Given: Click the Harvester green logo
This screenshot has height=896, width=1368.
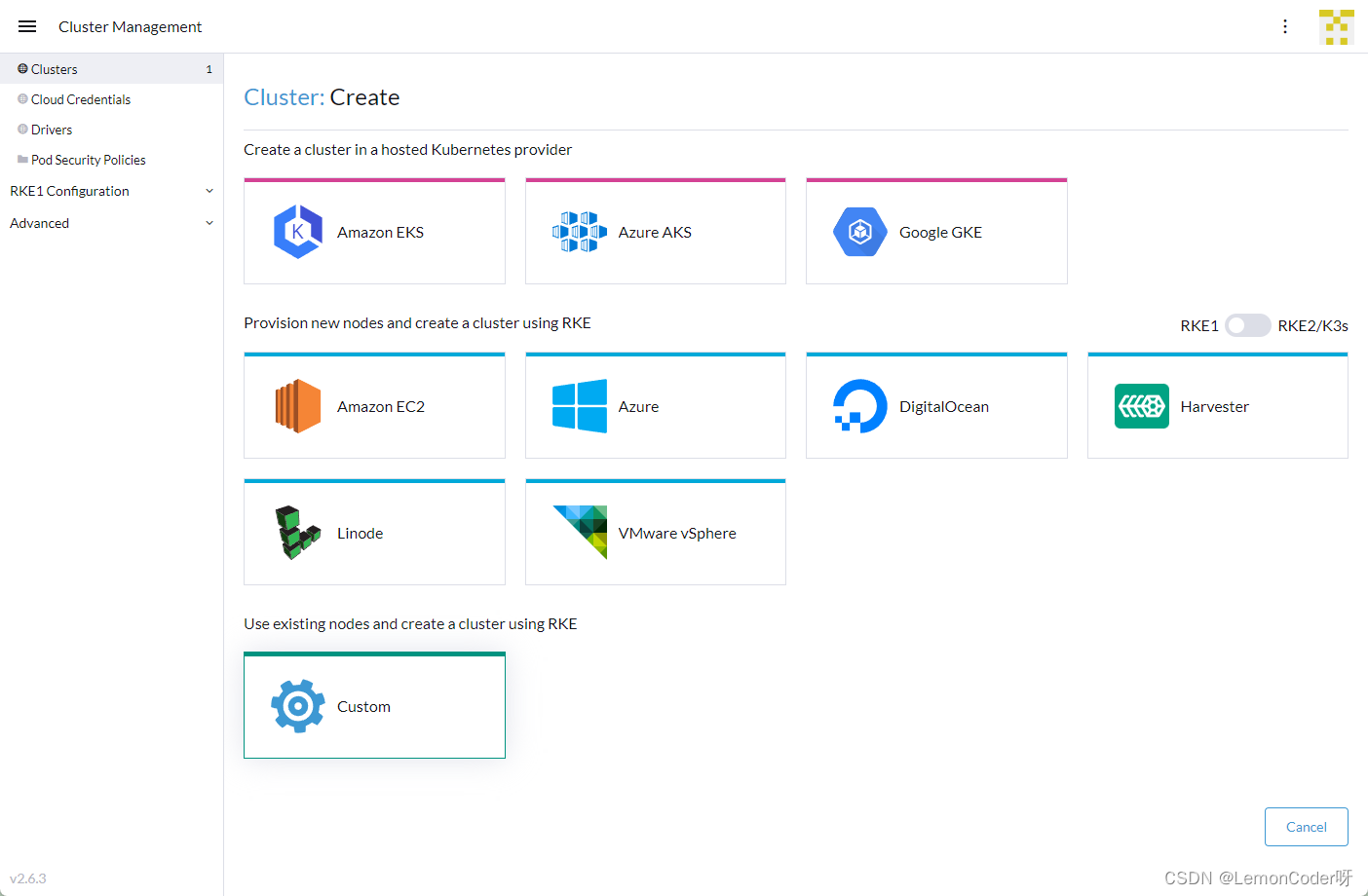Looking at the screenshot, I should tap(1142, 406).
